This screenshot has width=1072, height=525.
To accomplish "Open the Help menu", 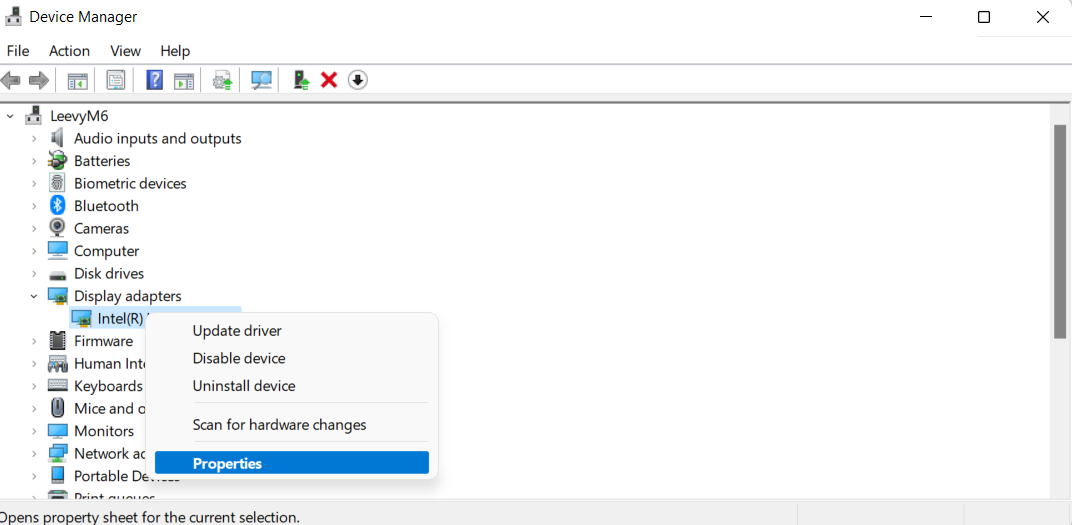I will 175,51.
